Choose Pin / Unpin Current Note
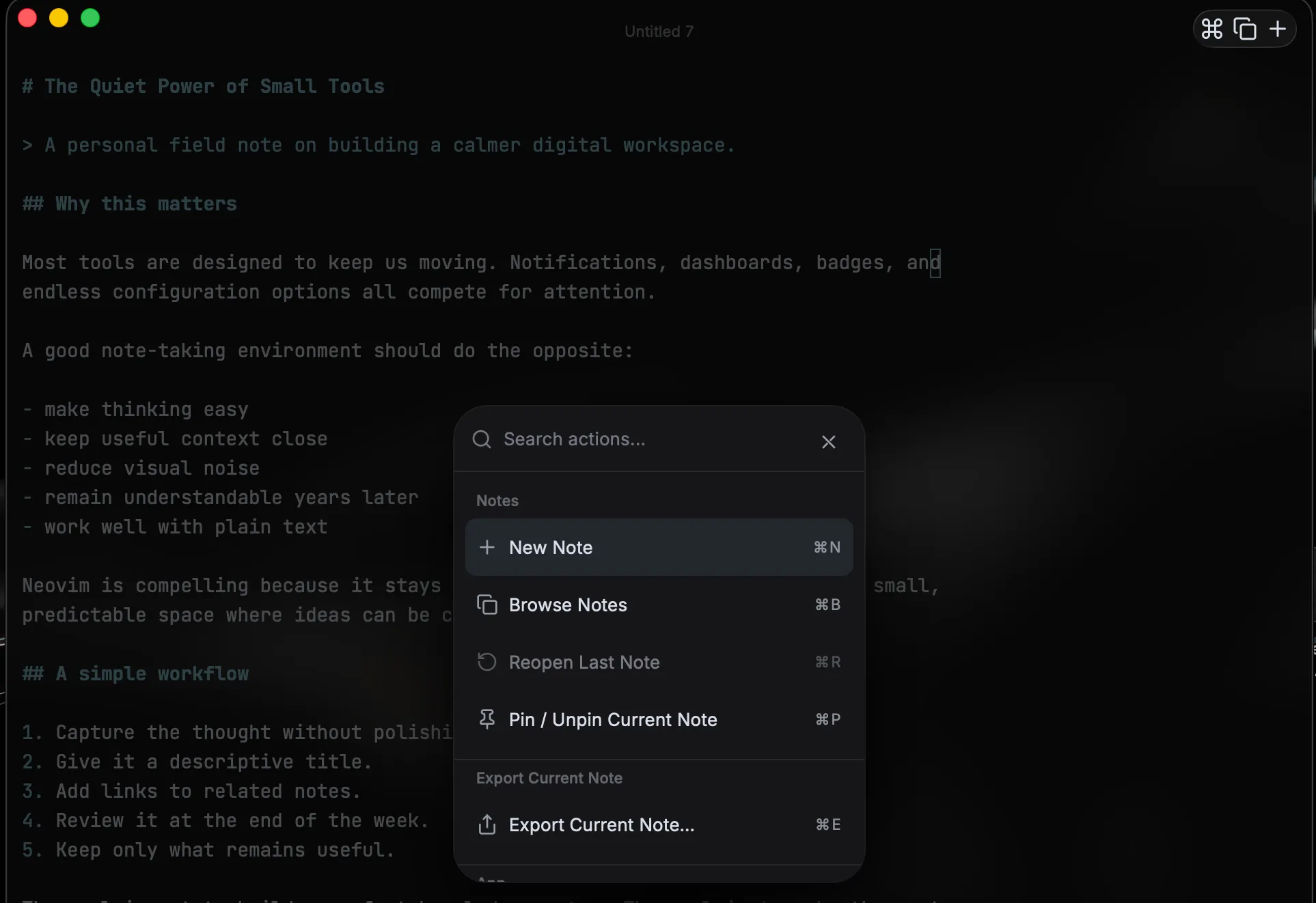1316x903 pixels. tap(659, 719)
